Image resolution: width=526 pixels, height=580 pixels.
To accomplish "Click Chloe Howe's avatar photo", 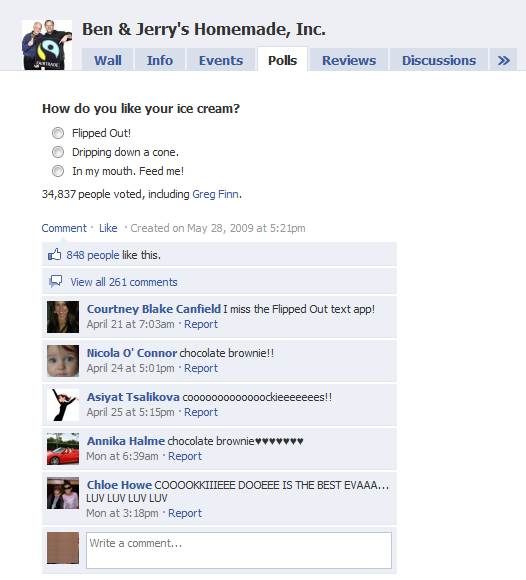I will (63, 493).
